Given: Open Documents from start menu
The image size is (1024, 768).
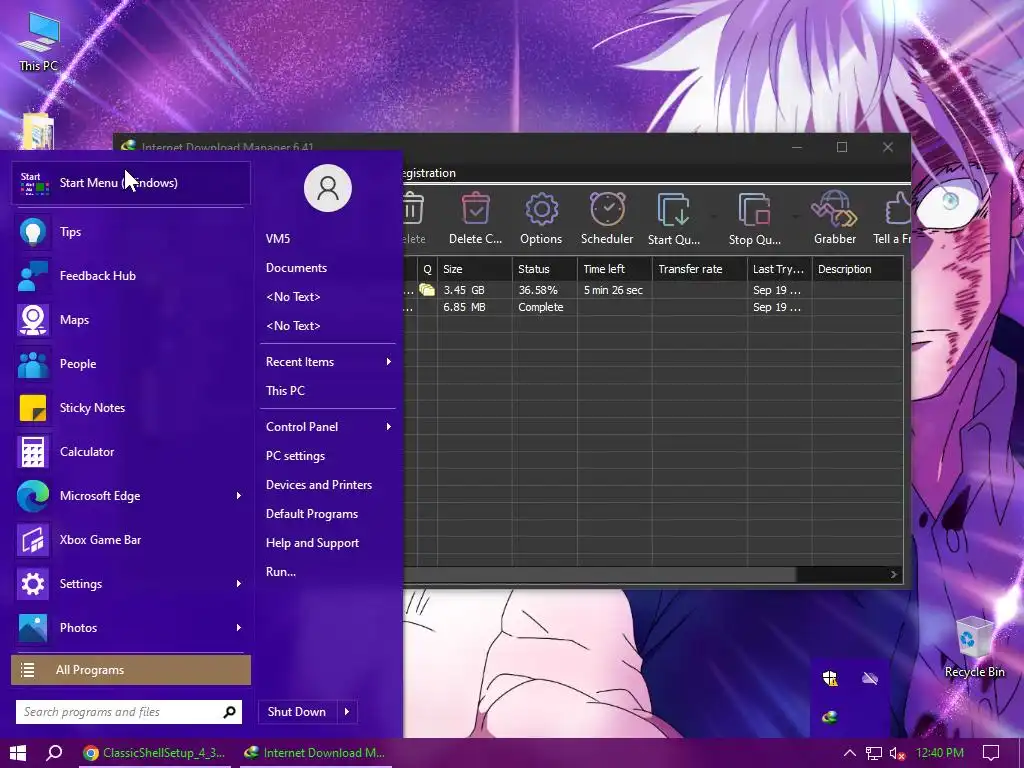Looking at the screenshot, I should [328, 268].
